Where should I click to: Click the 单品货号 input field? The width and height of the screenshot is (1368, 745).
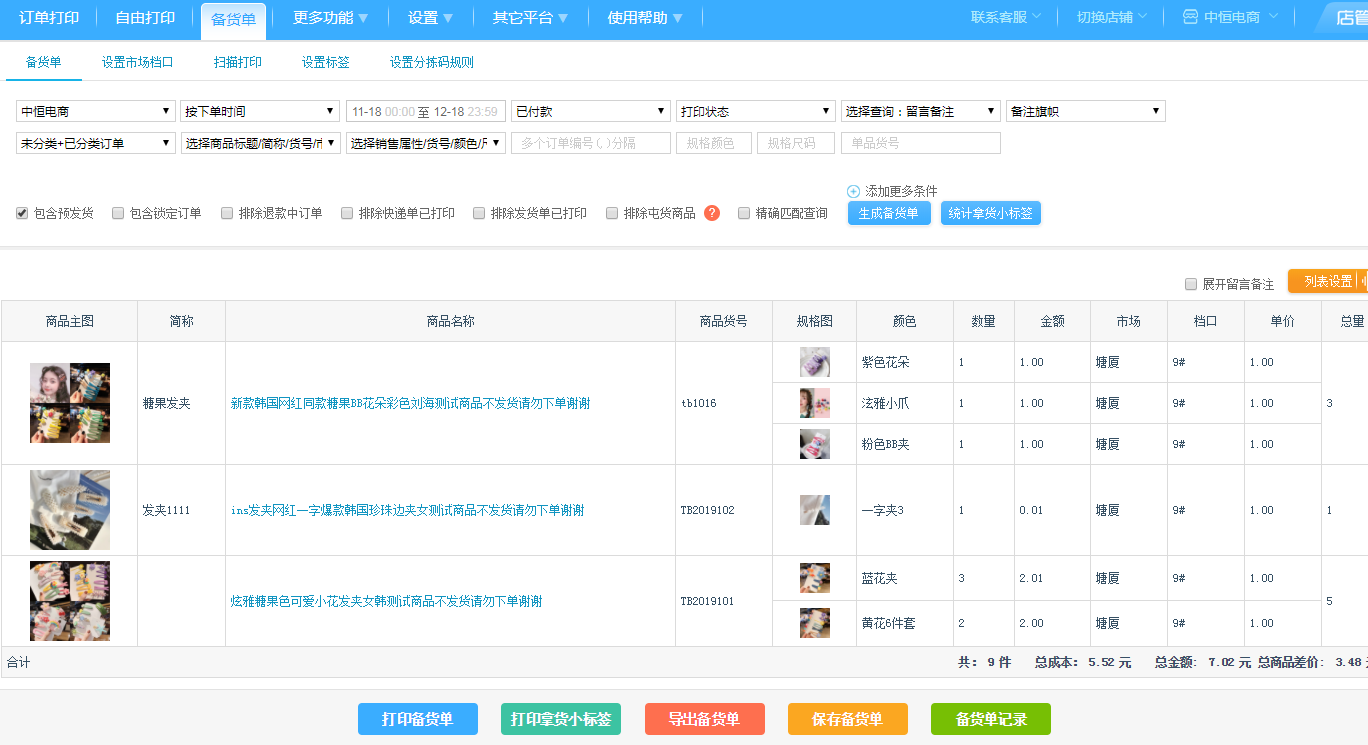(x=921, y=143)
